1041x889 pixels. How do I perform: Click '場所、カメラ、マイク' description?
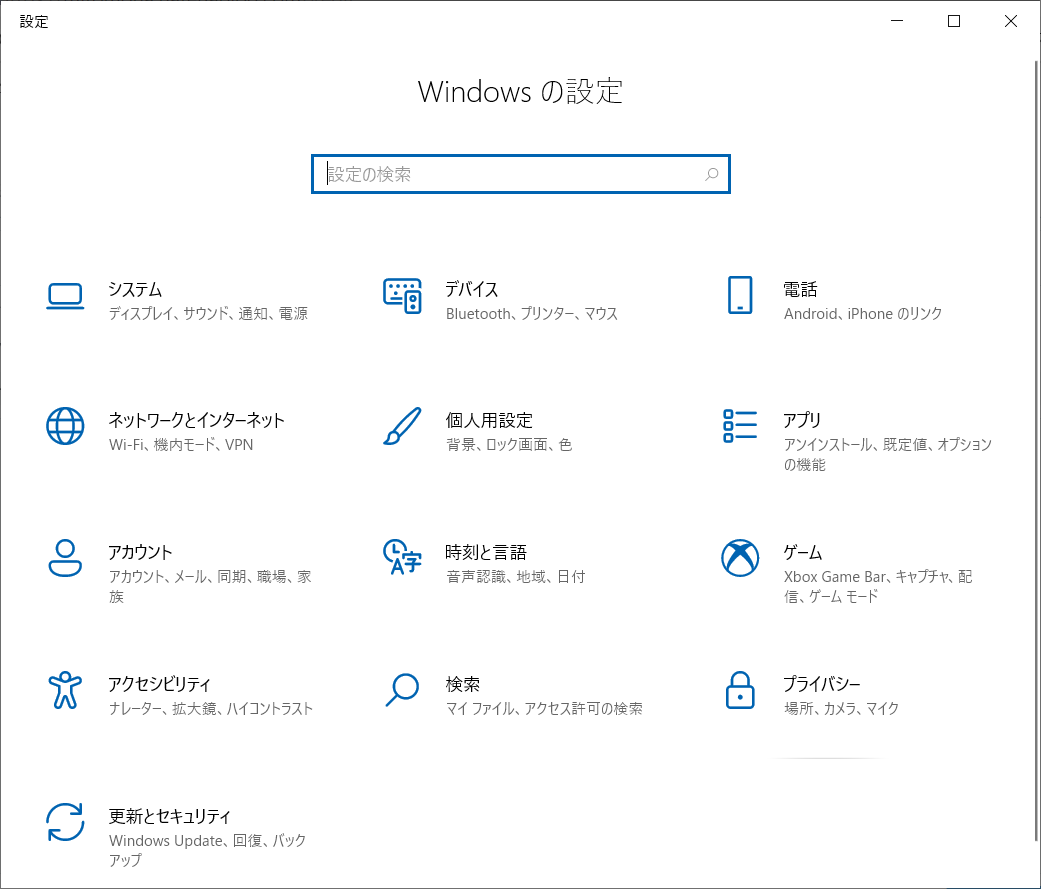[x=841, y=708]
